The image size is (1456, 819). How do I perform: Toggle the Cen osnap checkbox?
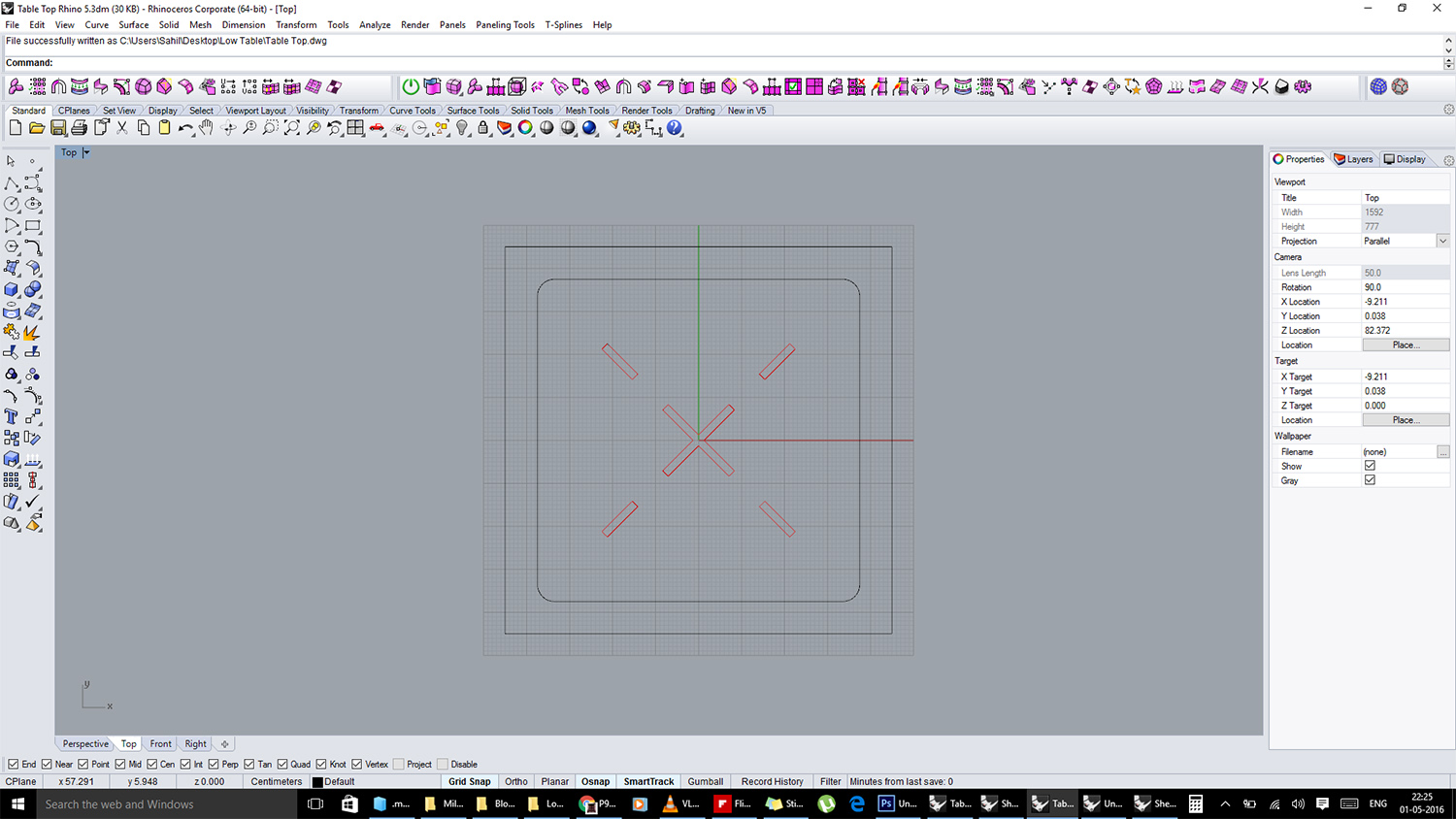point(152,765)
